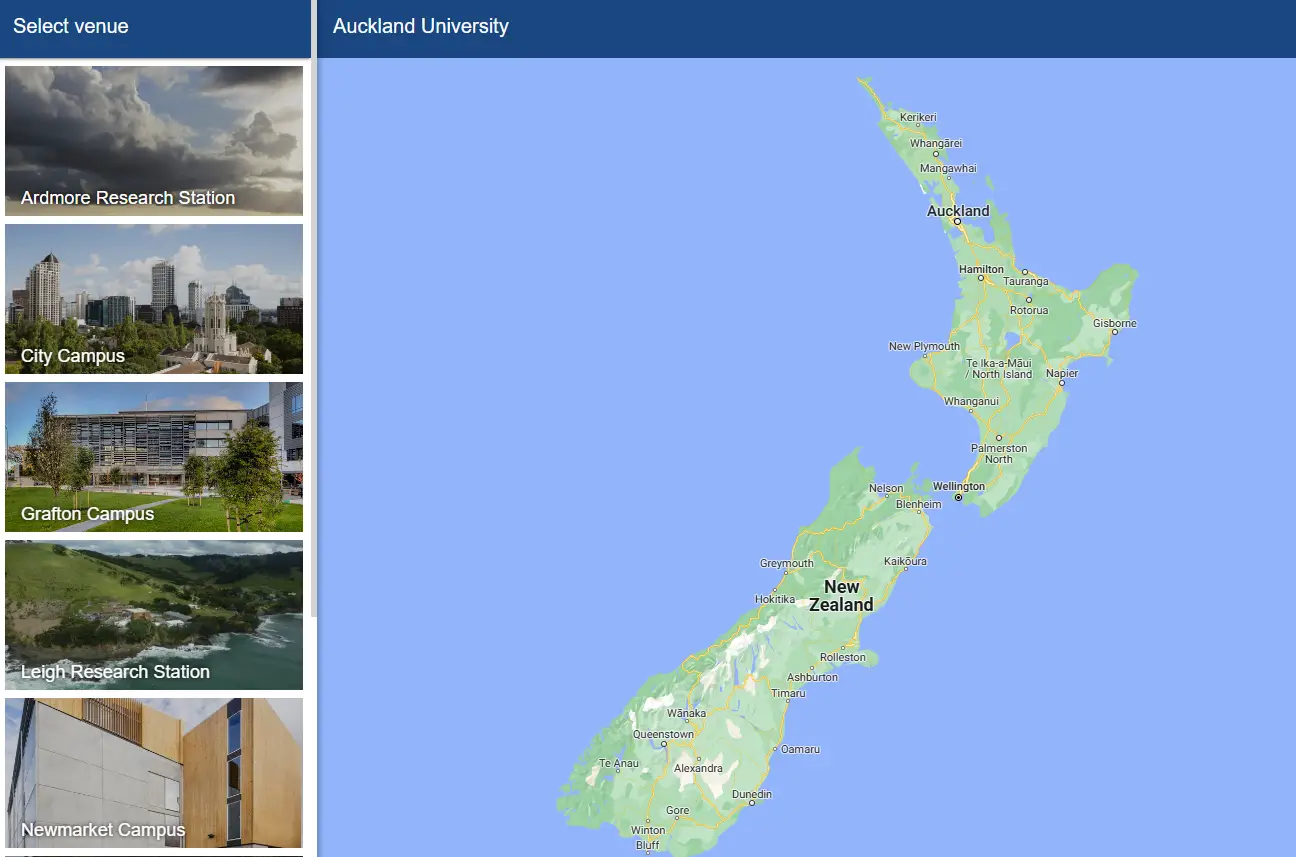Click Mangawhai on the map

pos(948,169)
